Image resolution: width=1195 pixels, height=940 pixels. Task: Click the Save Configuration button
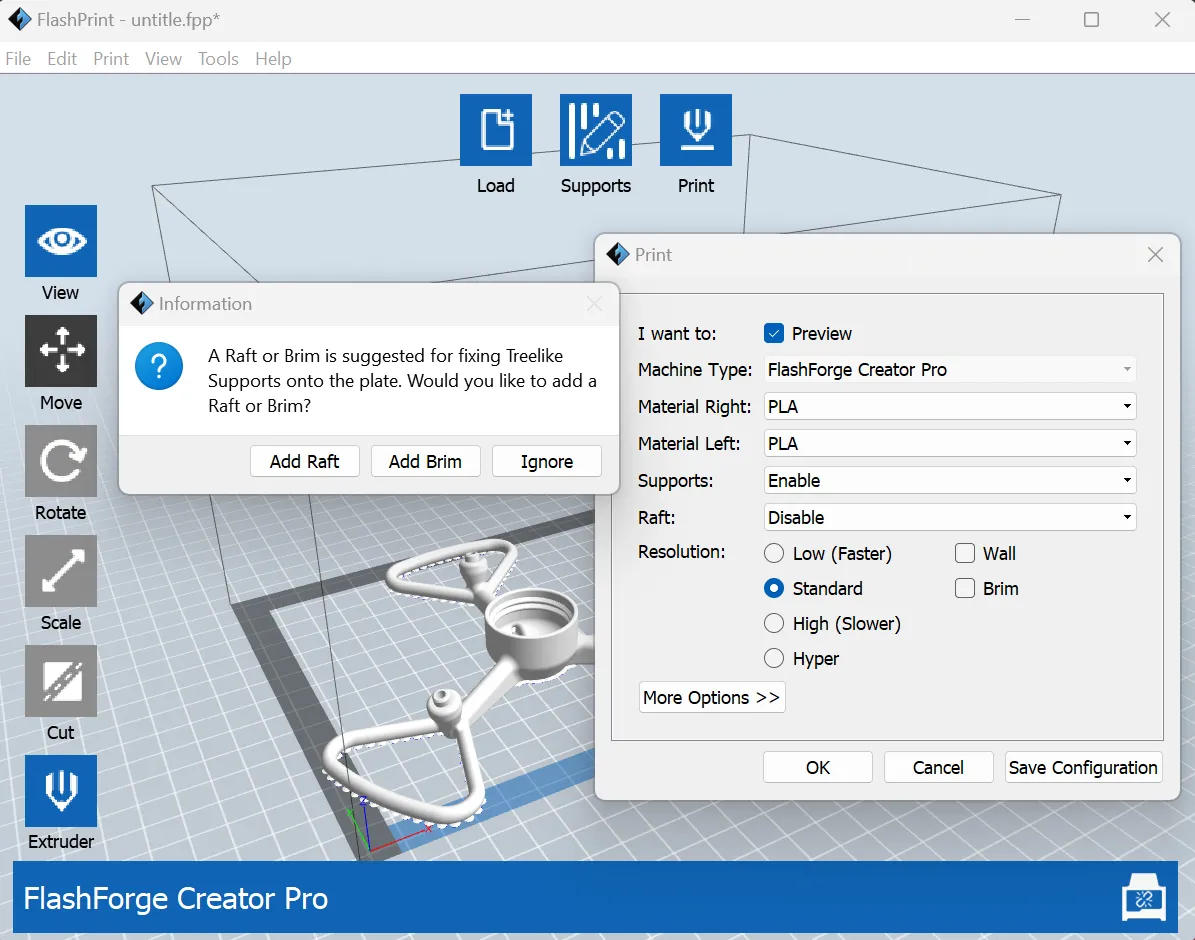point(1083,767)
